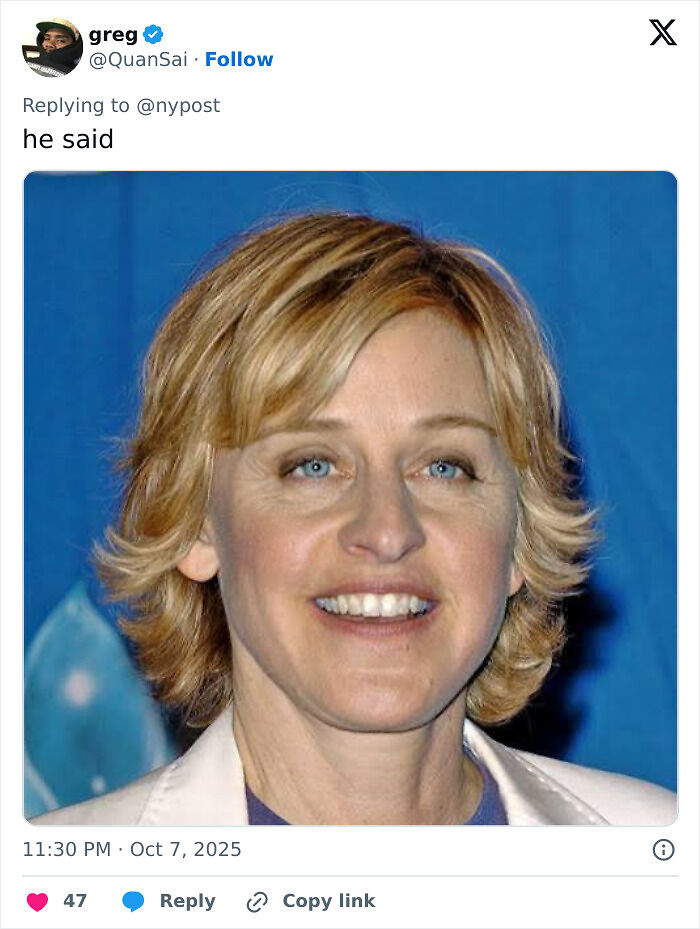
Task: Click the tweet text he said
Action: coord(68,139)
